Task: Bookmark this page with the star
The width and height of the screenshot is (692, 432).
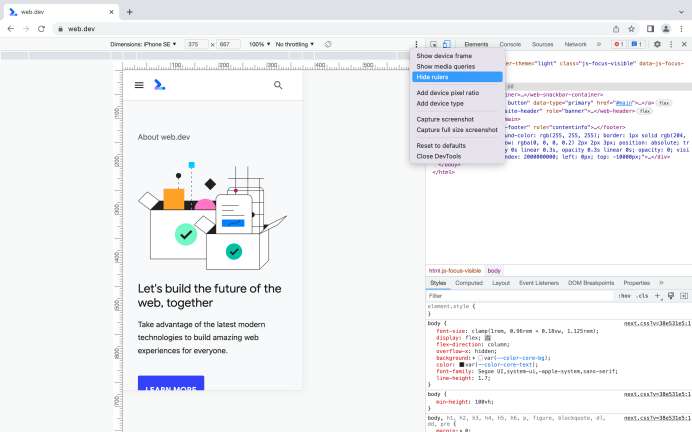Action: pyautogui.click(x=632, y=29)
